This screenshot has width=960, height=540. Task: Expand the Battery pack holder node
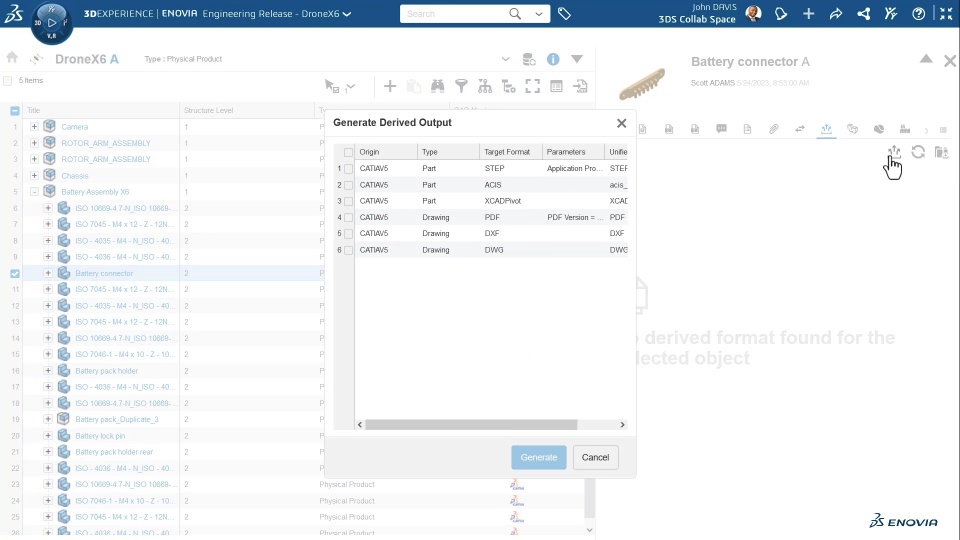[48, 370]
